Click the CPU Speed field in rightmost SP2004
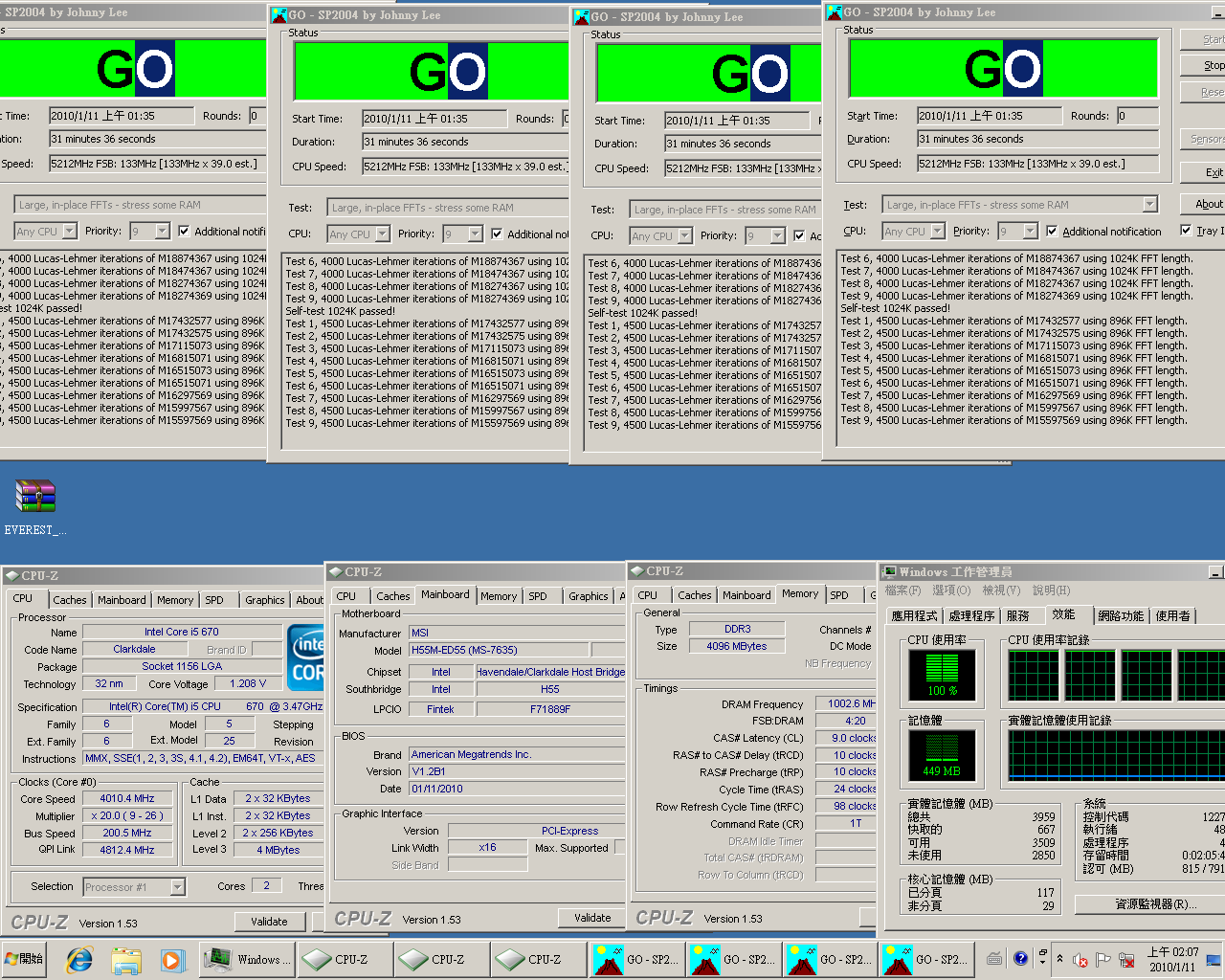This screenshot has width=1225, height=980. pyautogui.click(x=1037, y=164)
